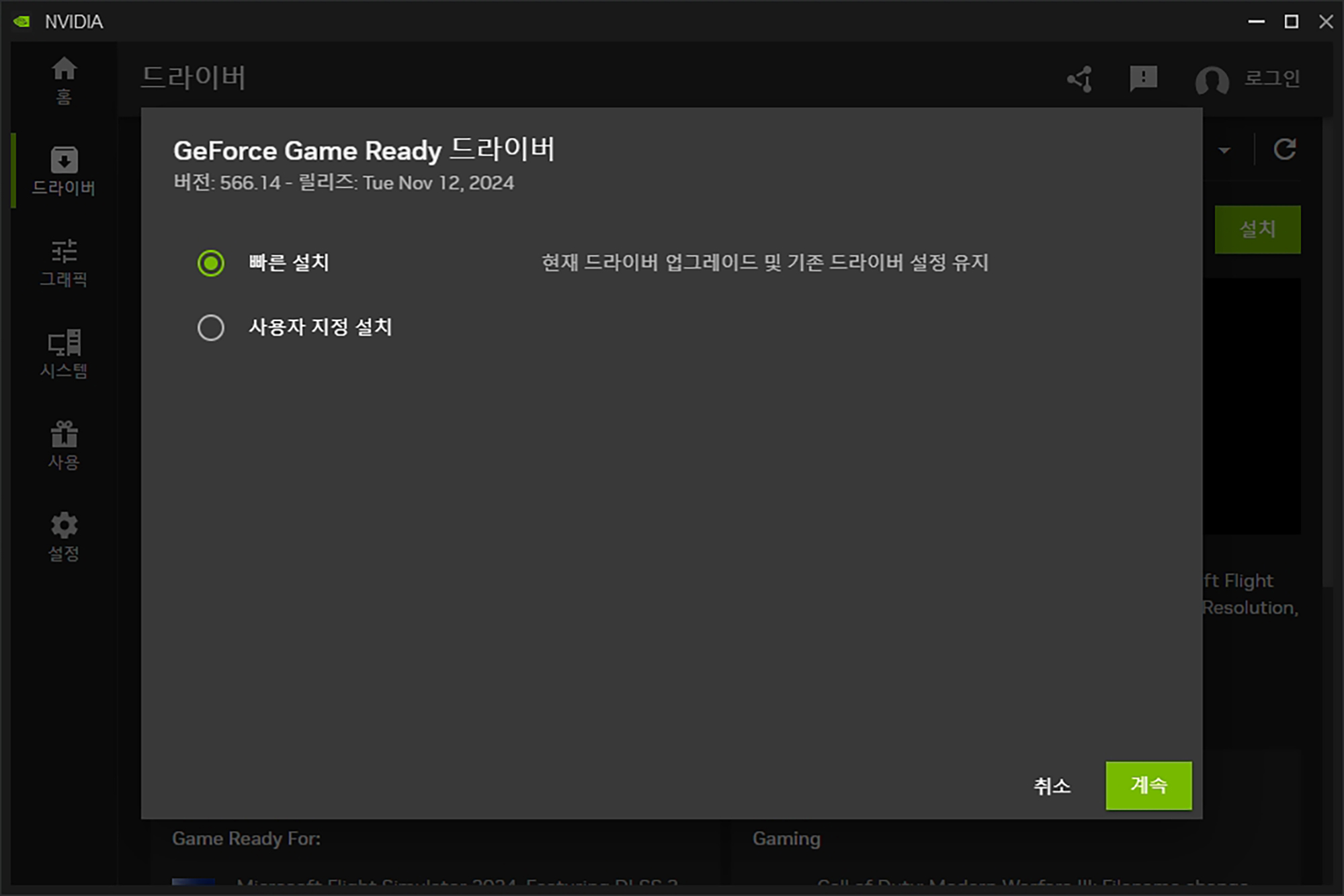Screen dimensions: 1344x896
Task: Open the Graphics (그래픽) sliders icon
Action: click(64, 262)
